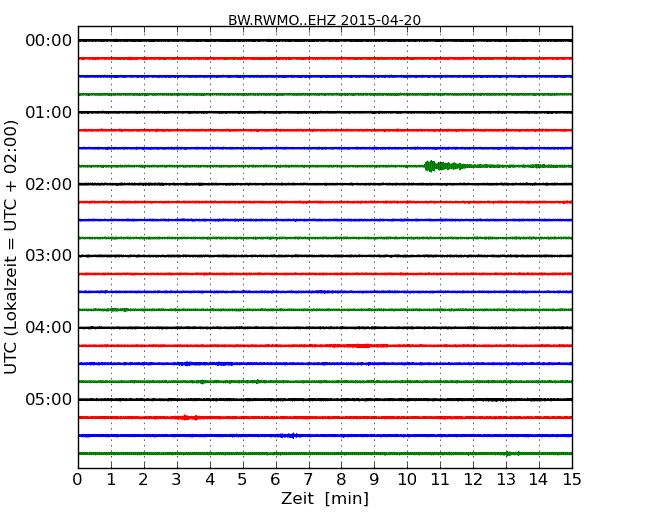Screen dimensions: 650x520
Task: Click the UTC Lokalzeit vertical axis label
Action: pos(11,247)
